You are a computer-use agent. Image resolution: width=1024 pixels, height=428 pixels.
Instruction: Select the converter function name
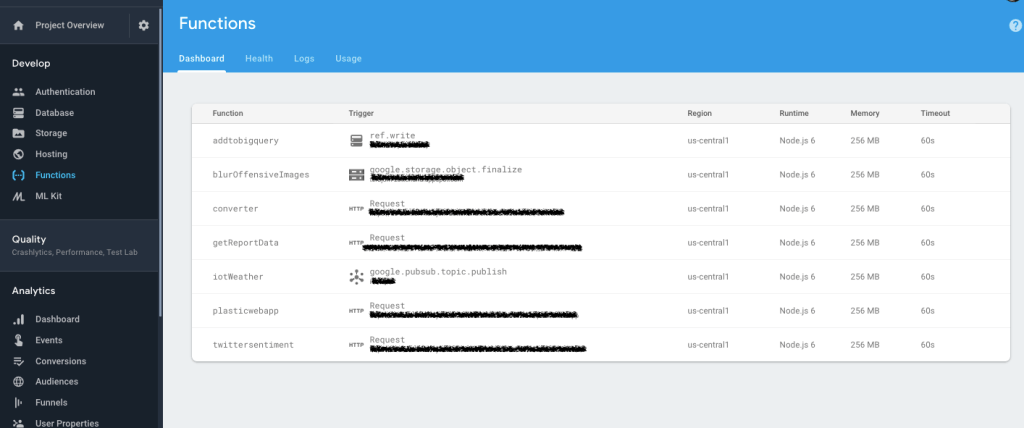[x=235, y=209]
